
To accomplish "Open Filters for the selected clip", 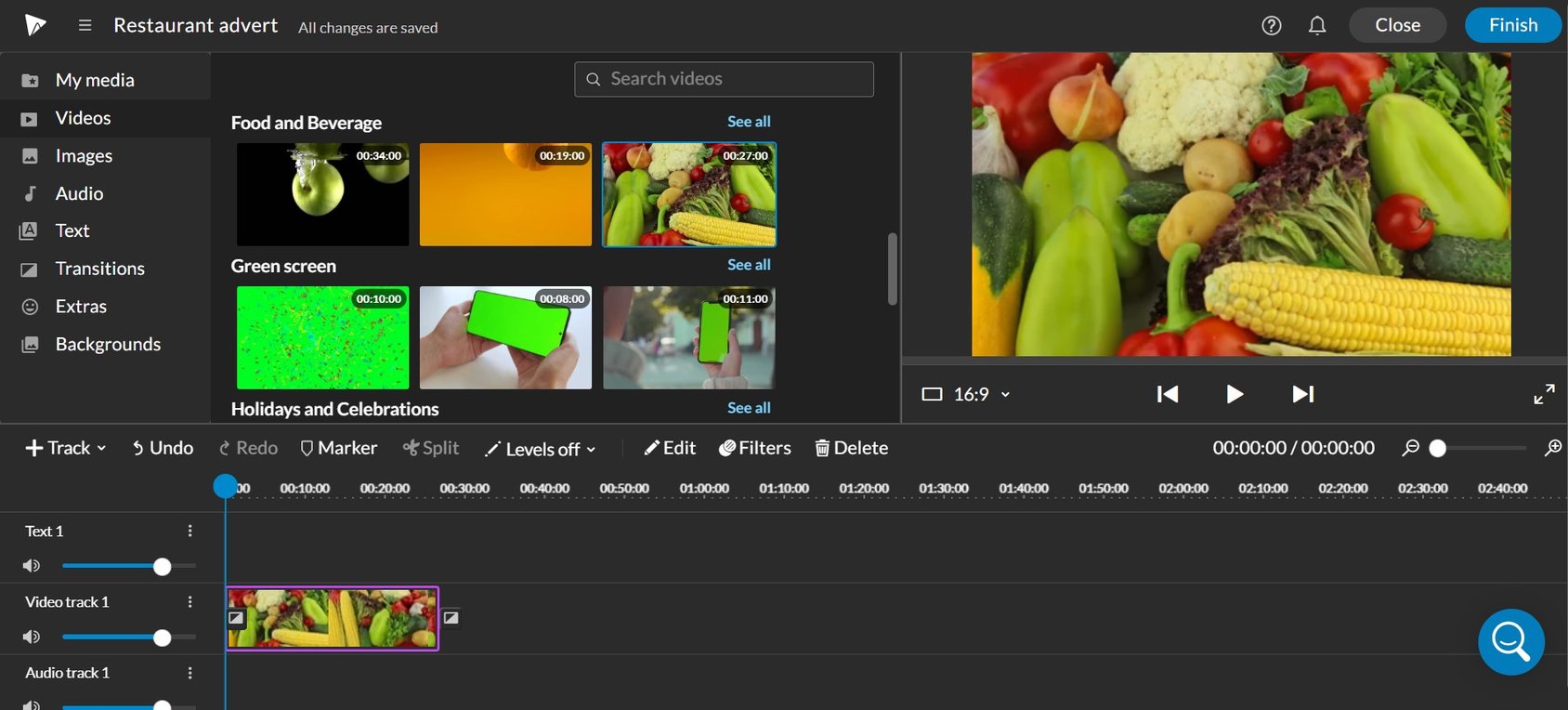I will click(x=755, y=448).
